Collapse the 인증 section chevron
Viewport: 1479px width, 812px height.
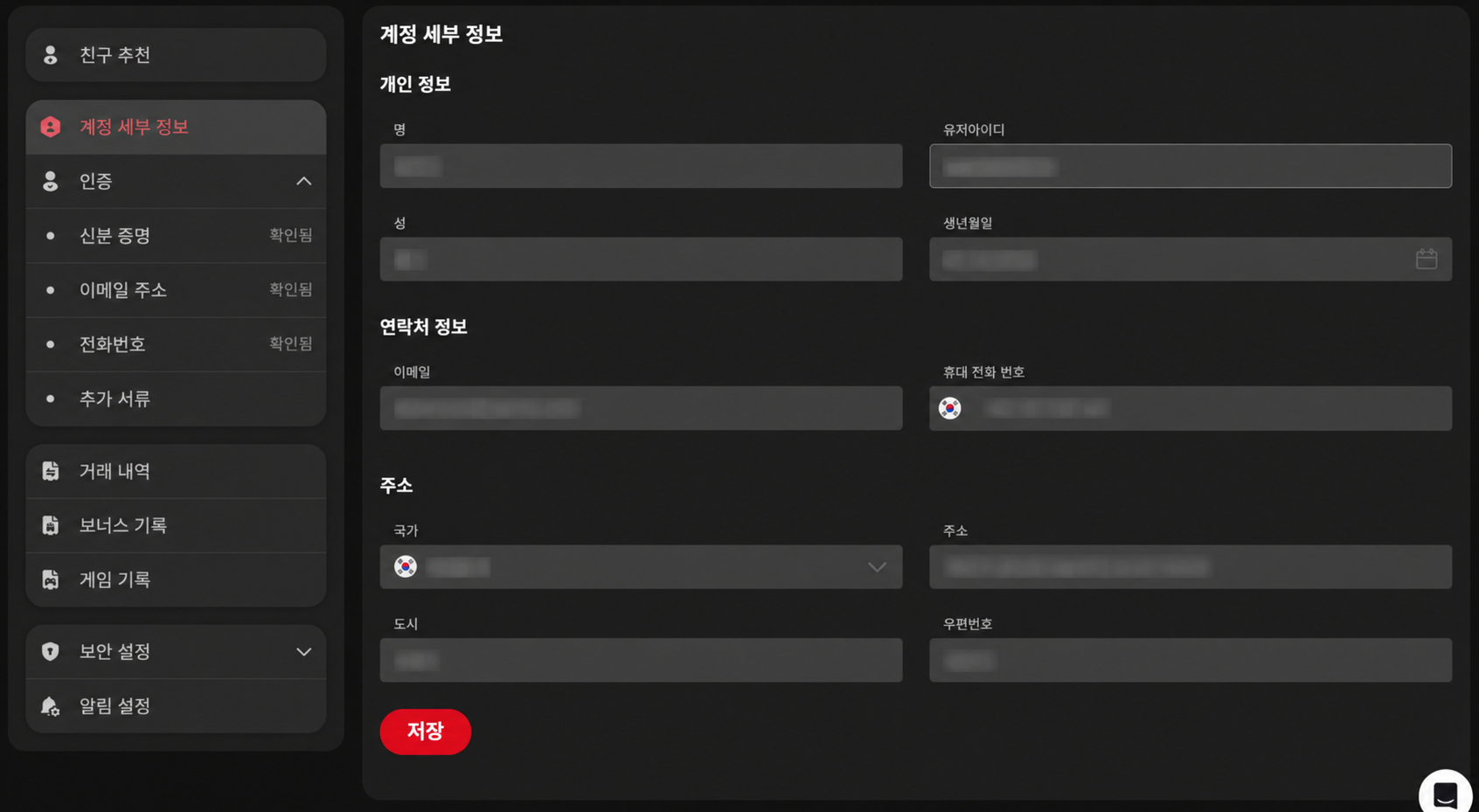click(303, 181)
